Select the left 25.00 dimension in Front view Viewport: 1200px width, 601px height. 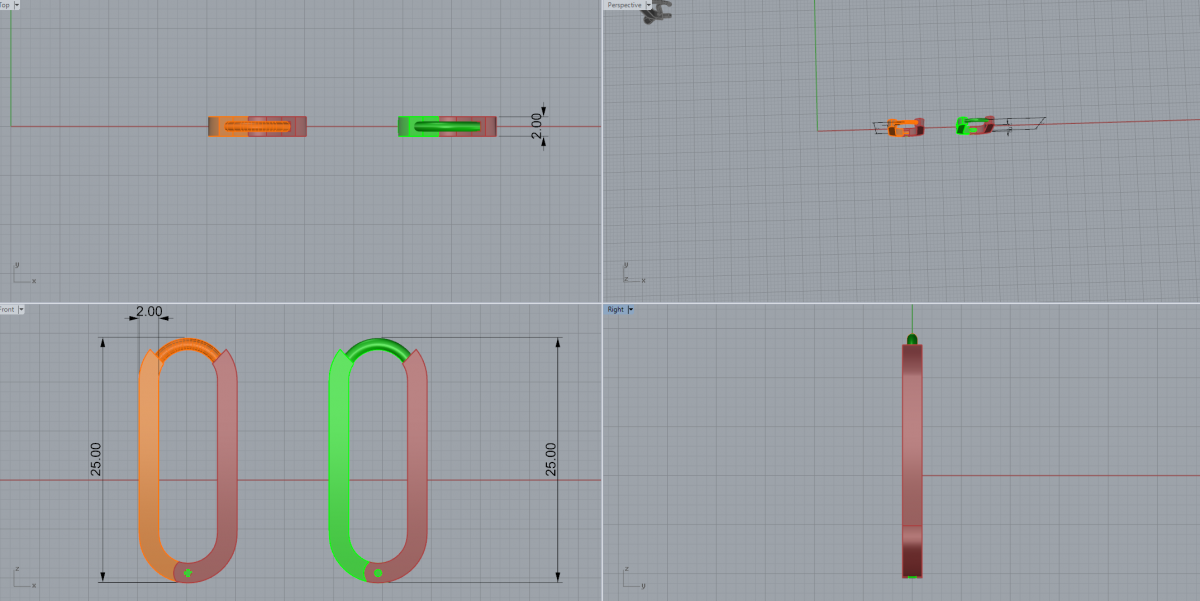coord(96,458)
